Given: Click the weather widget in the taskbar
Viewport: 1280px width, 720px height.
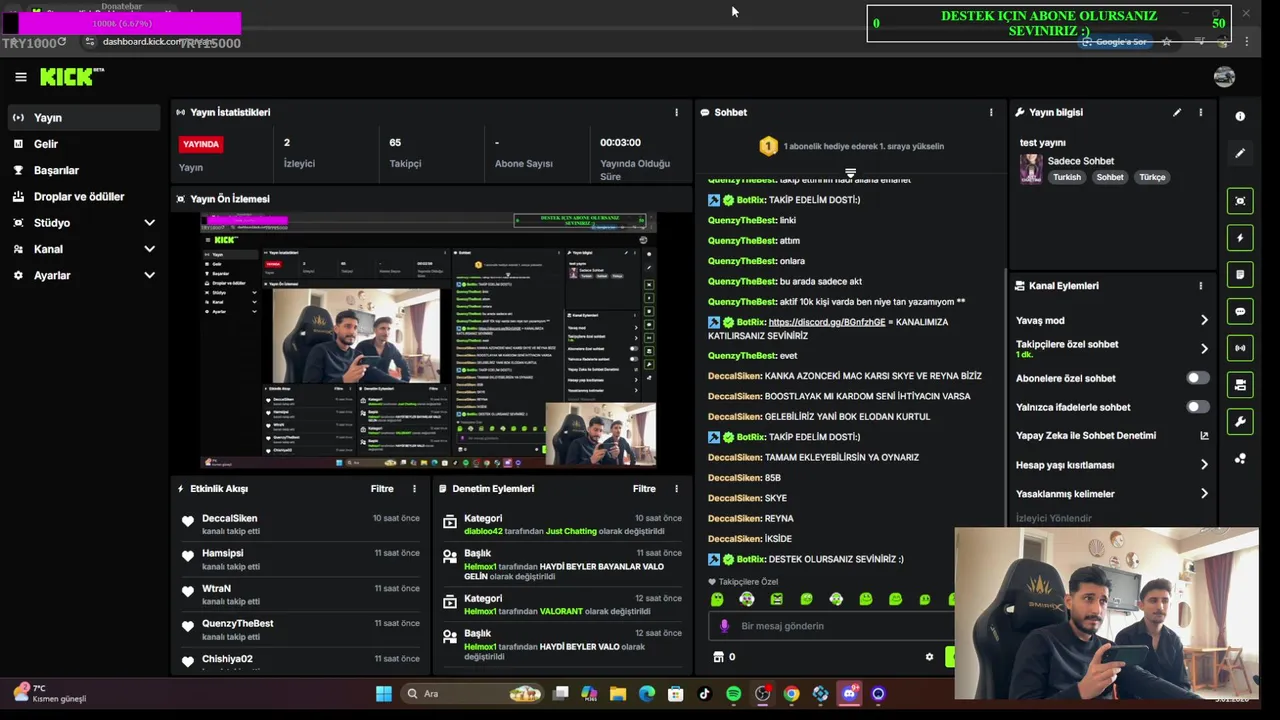Looking at the screenshot, I should pyautogui.click(x=50, y=693).
